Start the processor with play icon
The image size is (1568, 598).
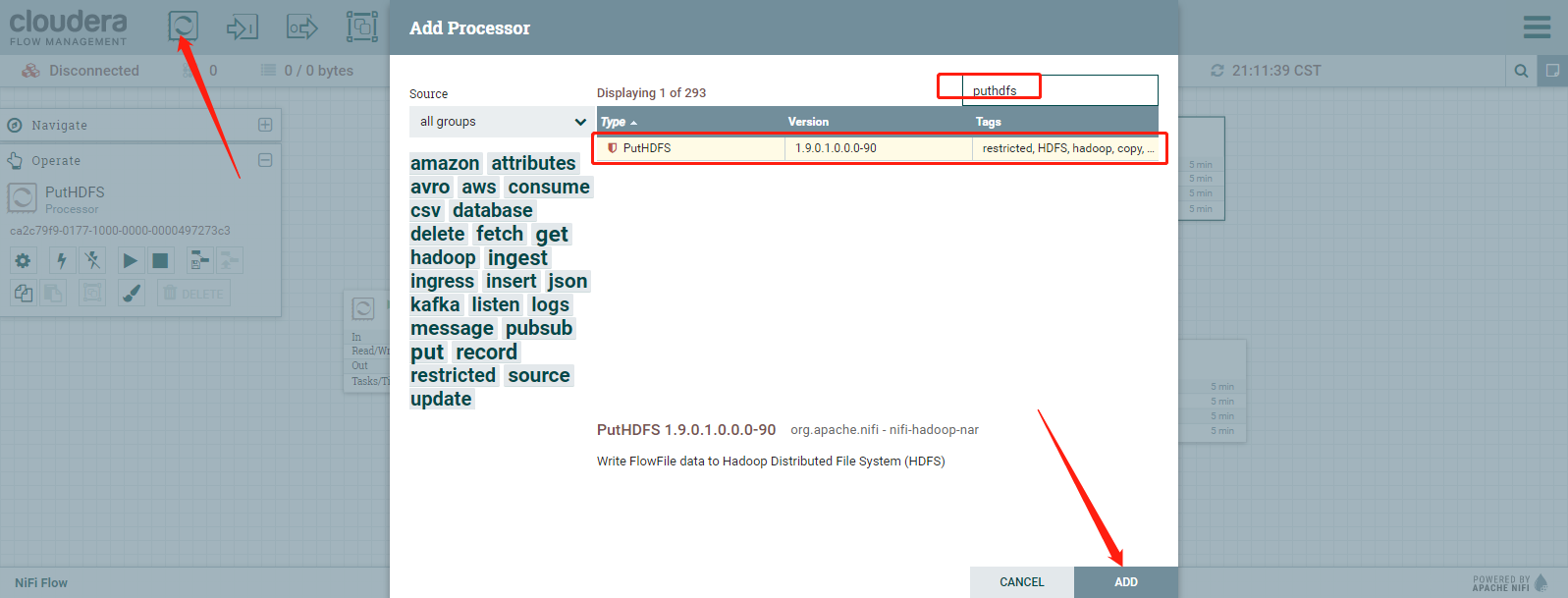tap(130, 260)
